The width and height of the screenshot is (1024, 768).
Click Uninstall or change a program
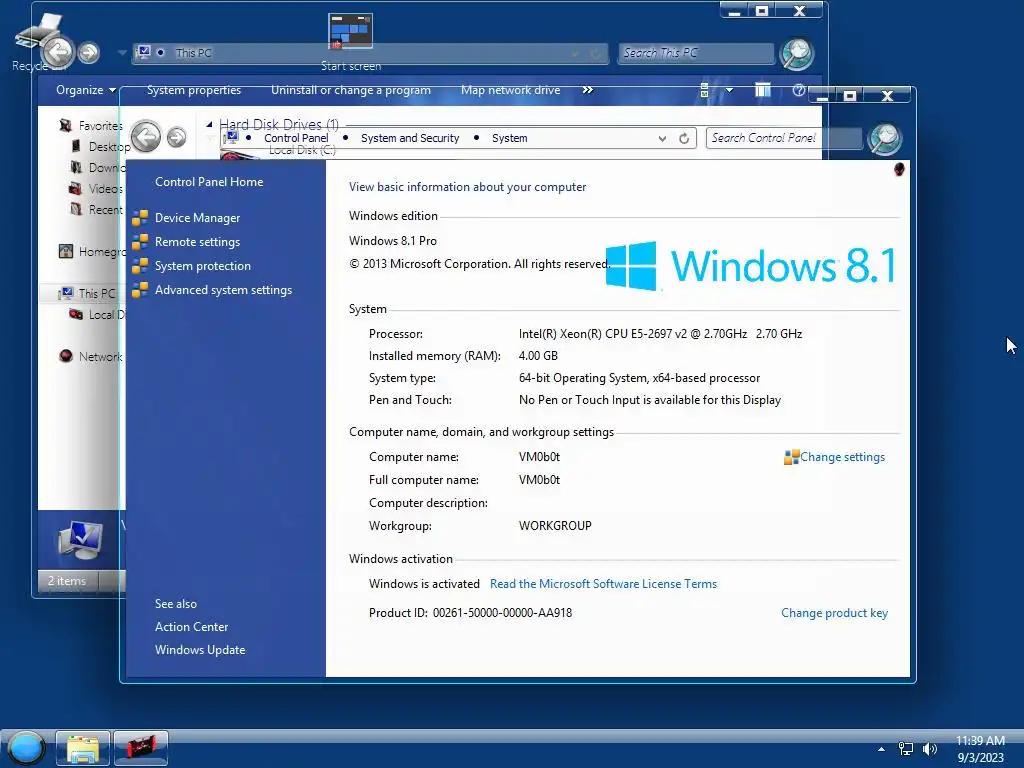351,90
